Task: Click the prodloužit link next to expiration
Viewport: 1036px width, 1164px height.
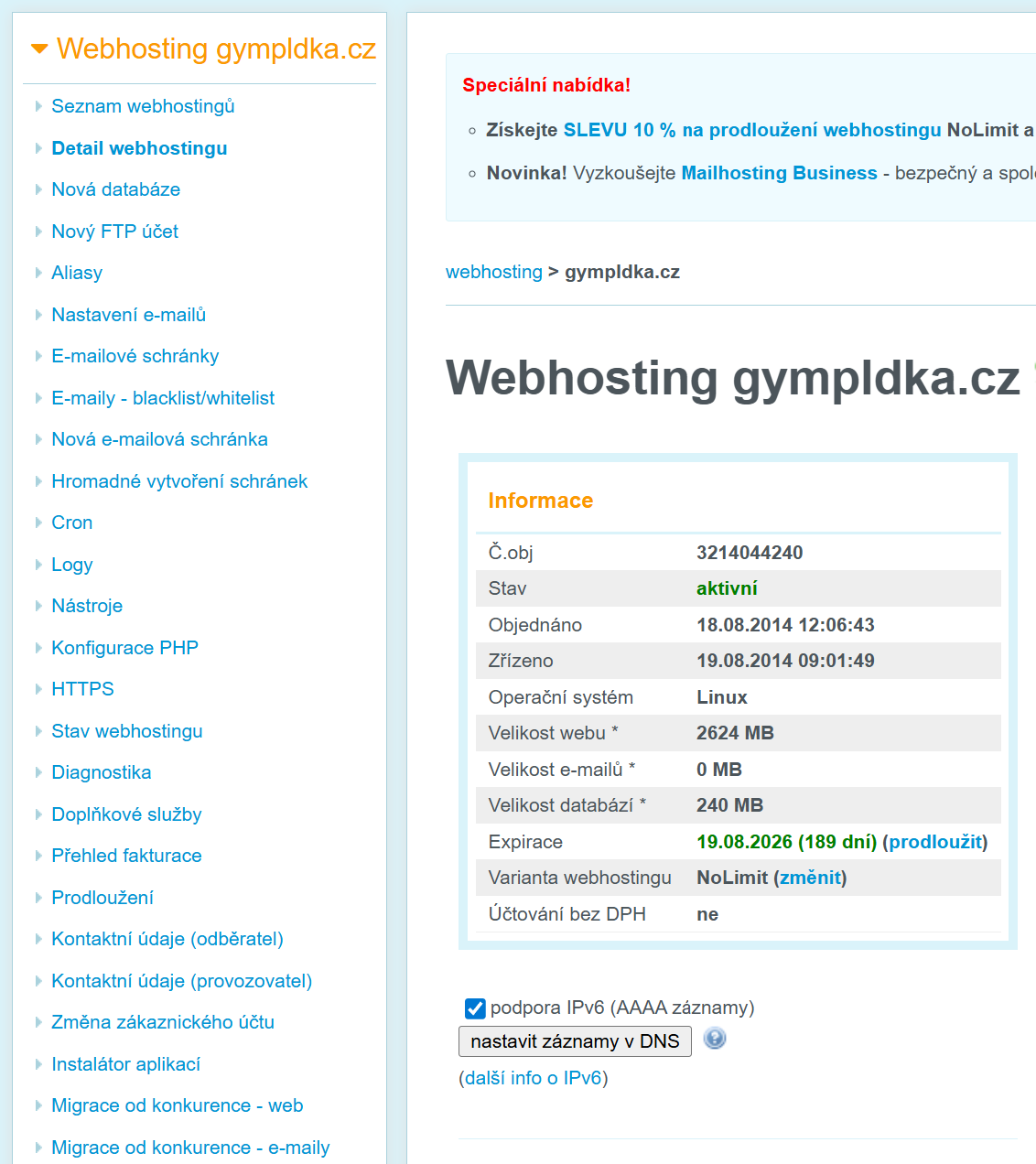Action: pyautogui.click(x=935, y=842)
